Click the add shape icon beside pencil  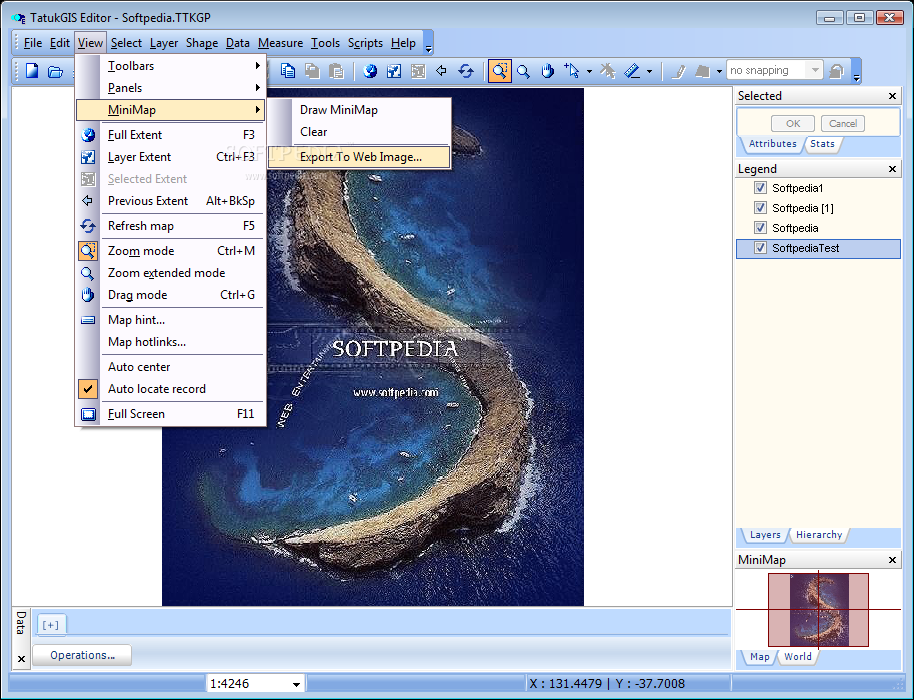pos(702,71)
